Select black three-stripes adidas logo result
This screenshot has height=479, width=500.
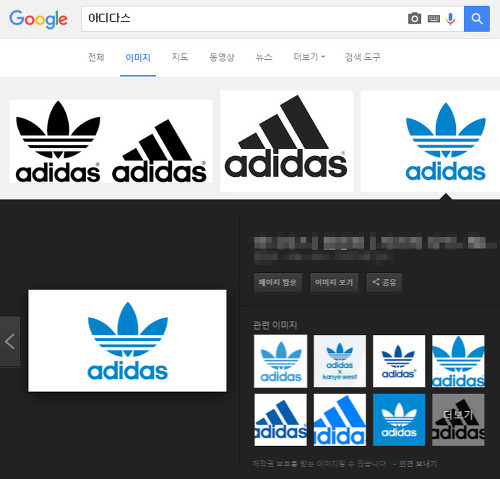(286, 141)
